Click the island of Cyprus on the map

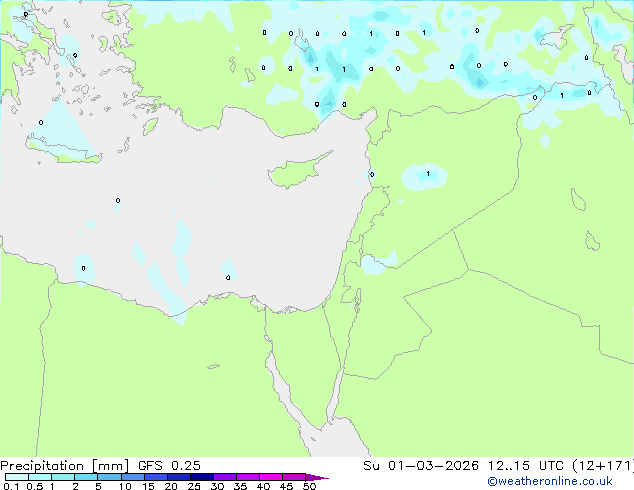[297, 172]
